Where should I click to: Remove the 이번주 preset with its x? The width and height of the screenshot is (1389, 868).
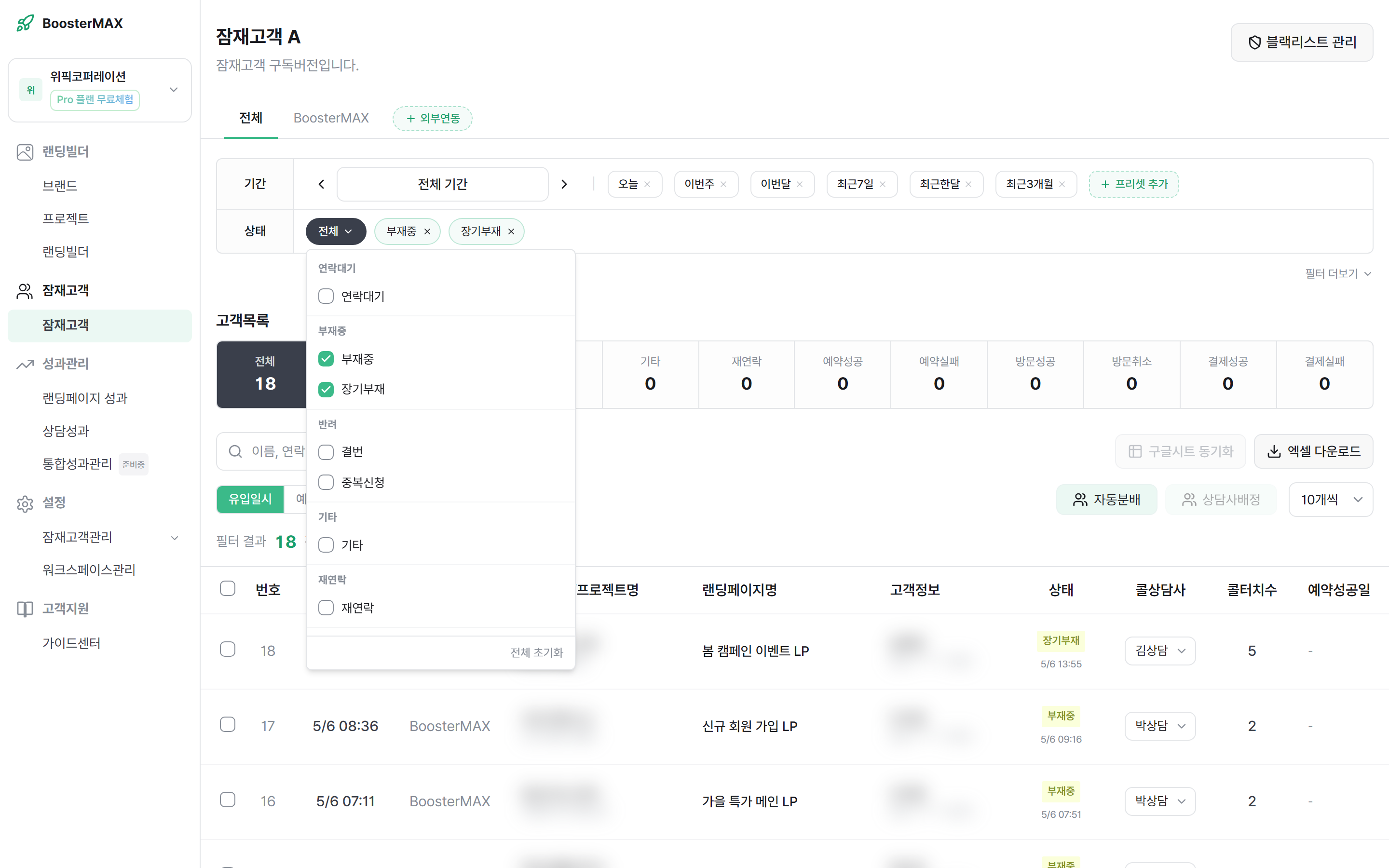(723, 184)
